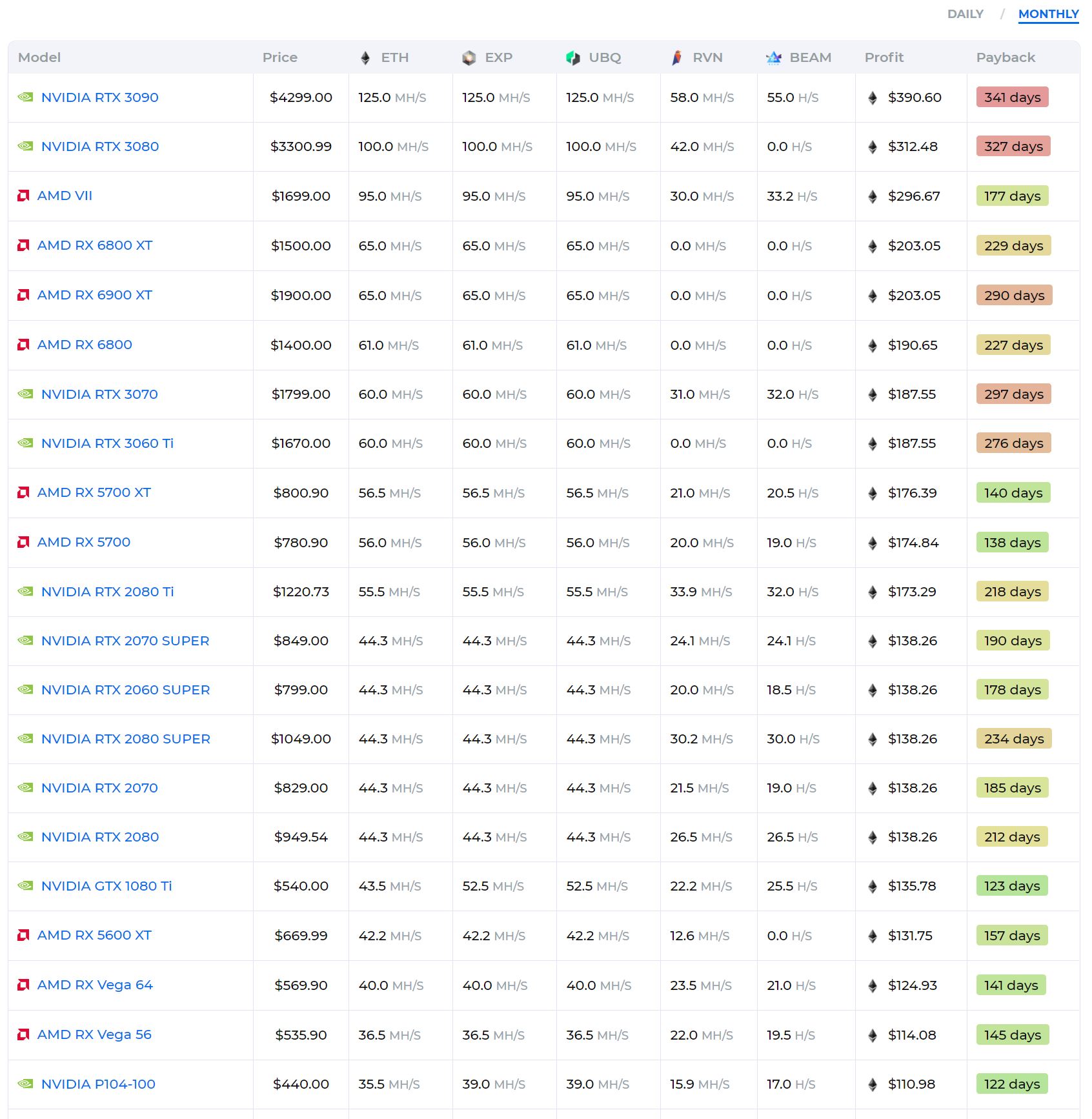Viewport: 1092px width, 1119px height.
Task: Click the Ethereum icon beside the $390.60 profit
Action: [x=873, y=98]
